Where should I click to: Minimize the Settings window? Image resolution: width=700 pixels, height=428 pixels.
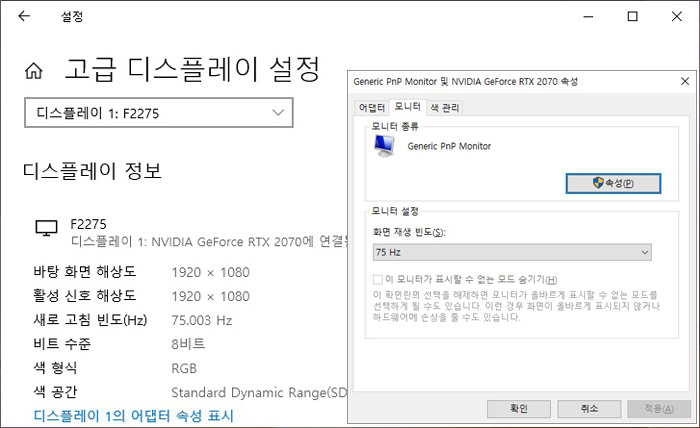pyautogui.click(x=588, y=17)
